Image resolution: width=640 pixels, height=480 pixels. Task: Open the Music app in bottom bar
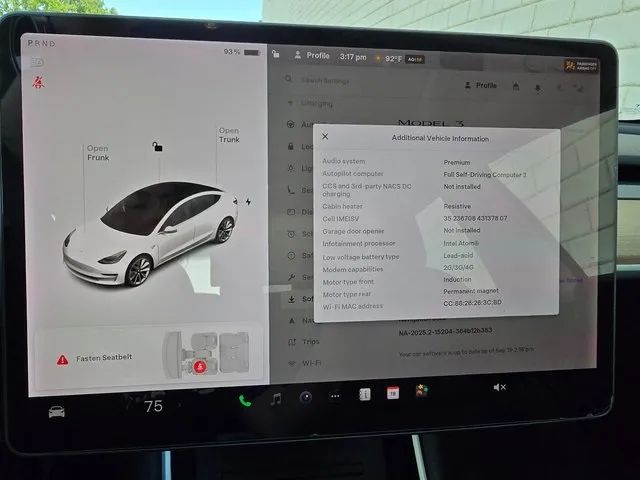click(x=276, y=398)
